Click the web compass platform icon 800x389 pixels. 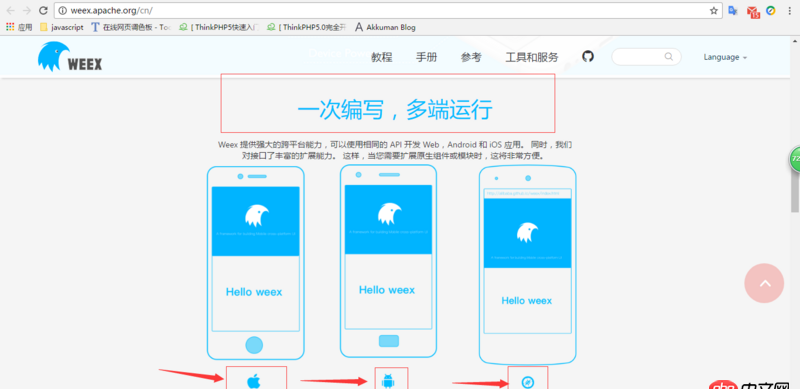528,382
